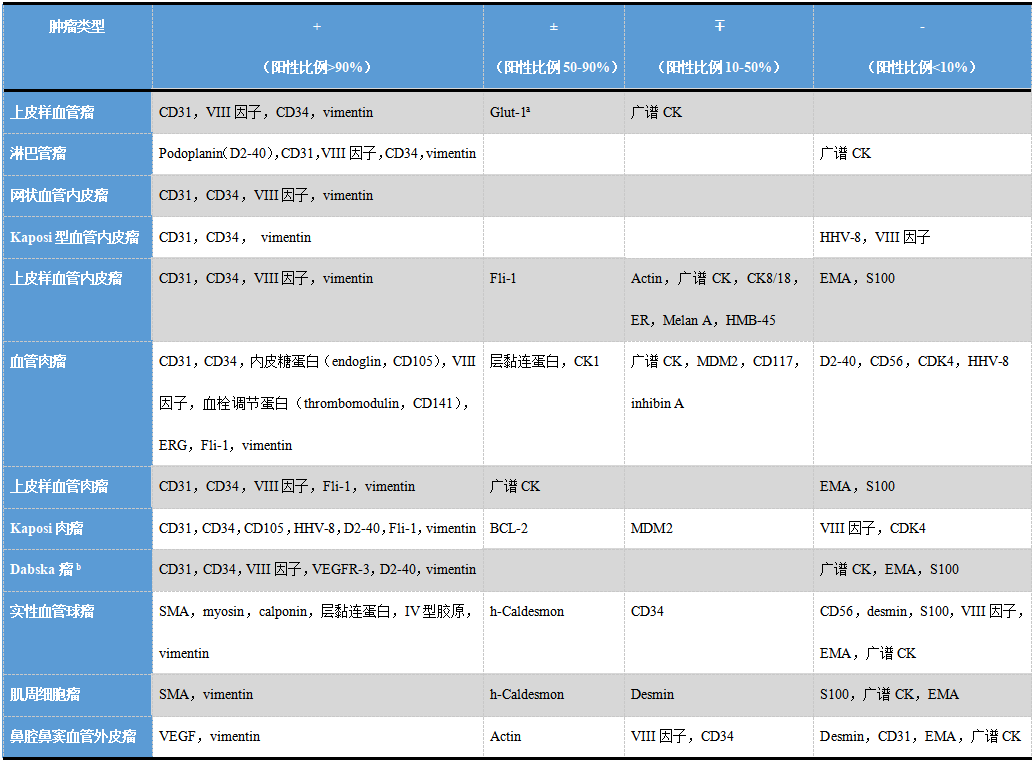Click the Glut-1 cell

coord(510,112)
